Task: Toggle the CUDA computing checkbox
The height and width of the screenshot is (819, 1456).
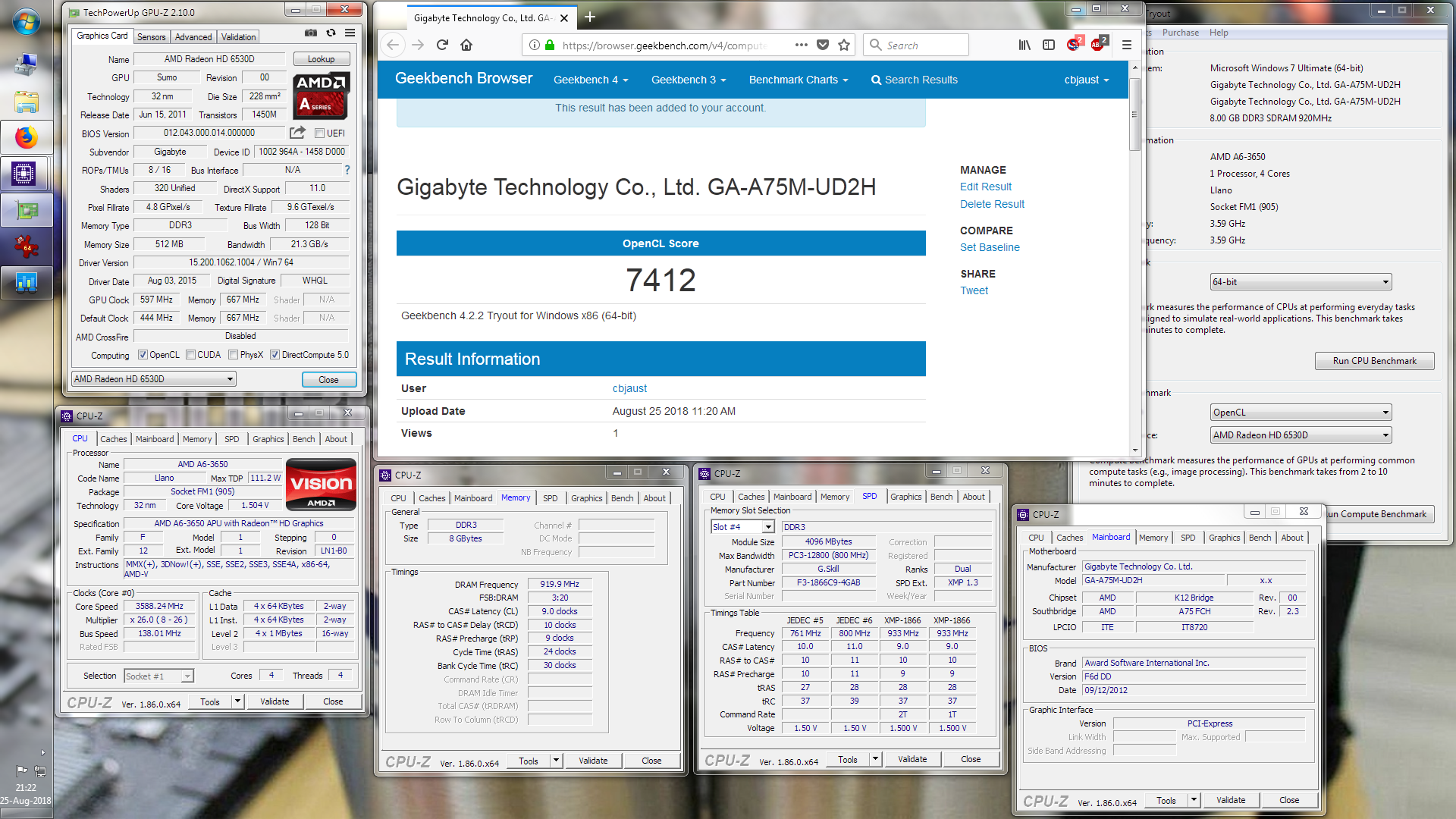Action: (191, 355)
